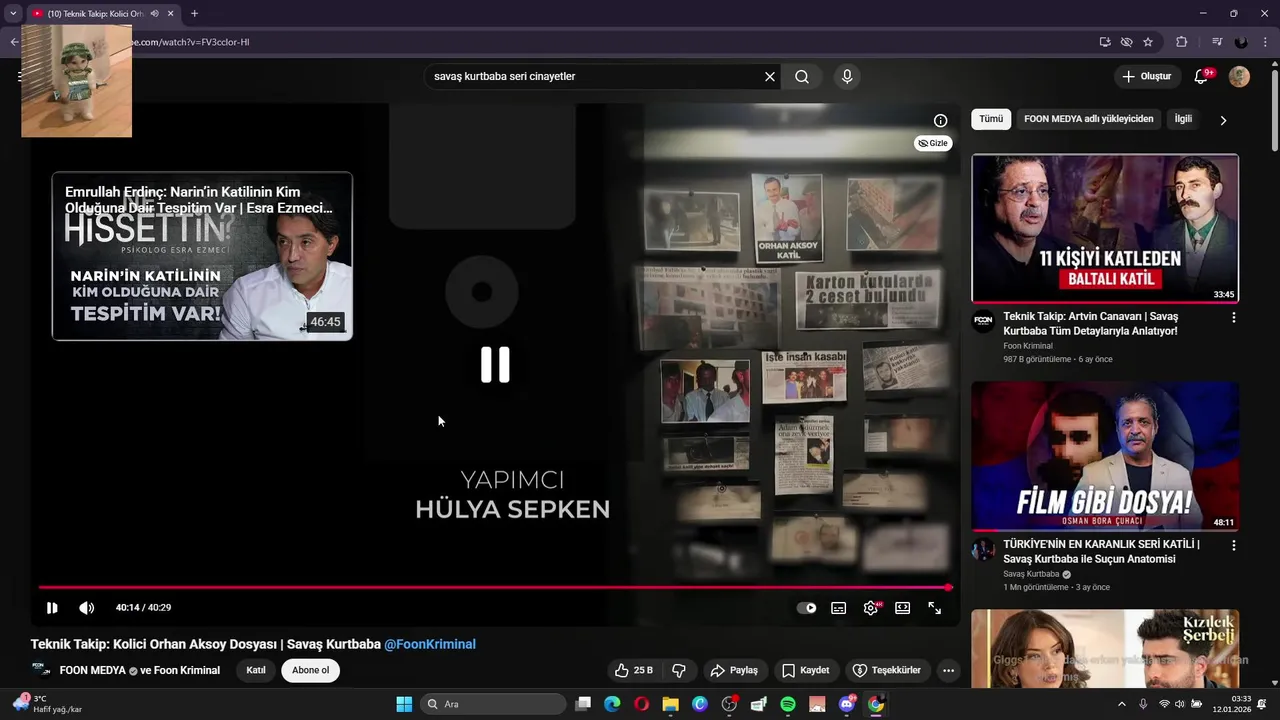Image resolution: width=1280 pixels, height=720 pixels.
Task: Open the suggested Emrullah Erdinç video card
Action: click(x=202, y=256)
